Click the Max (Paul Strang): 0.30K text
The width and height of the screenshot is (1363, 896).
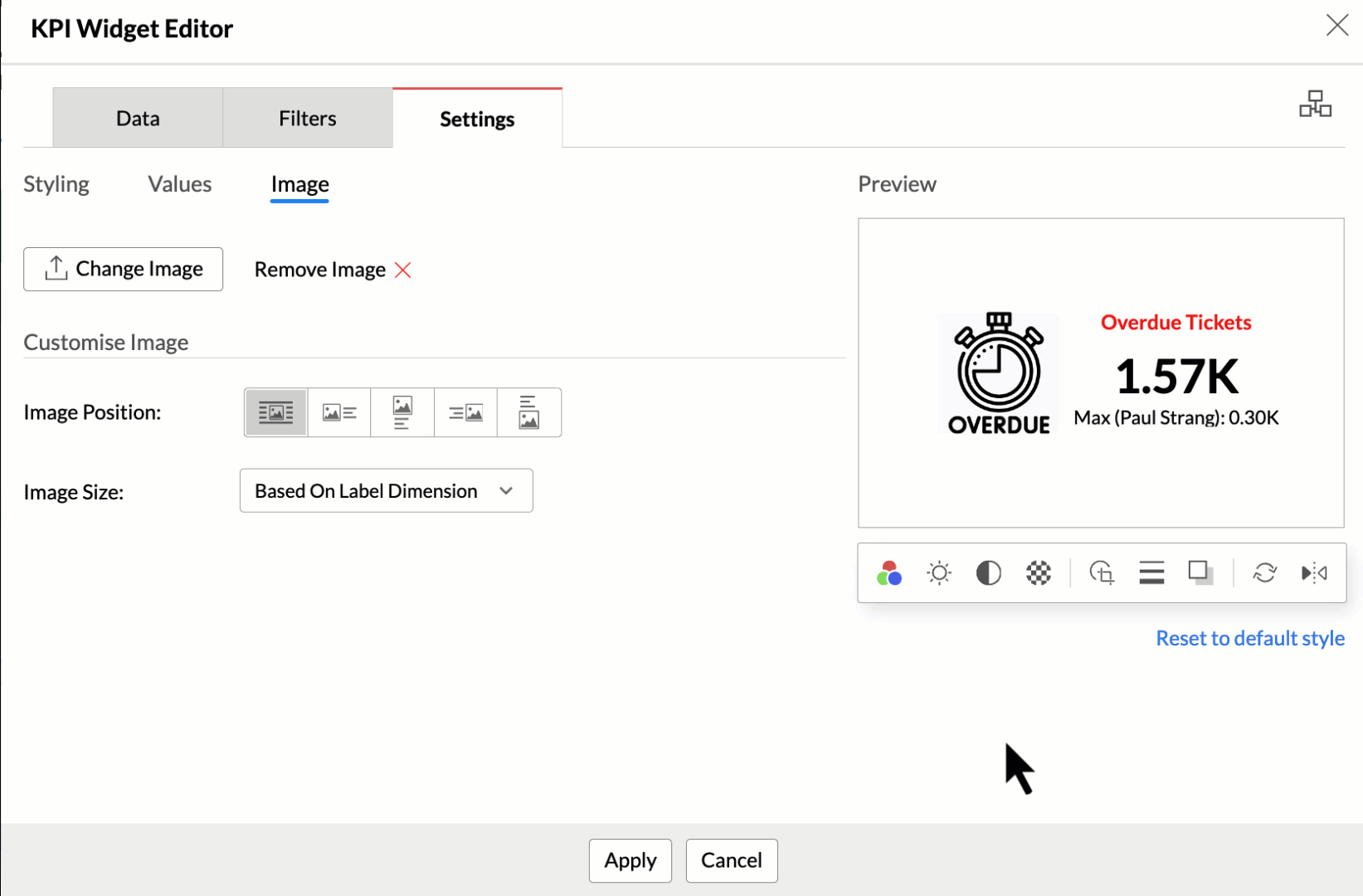[x=1176, y=417]
